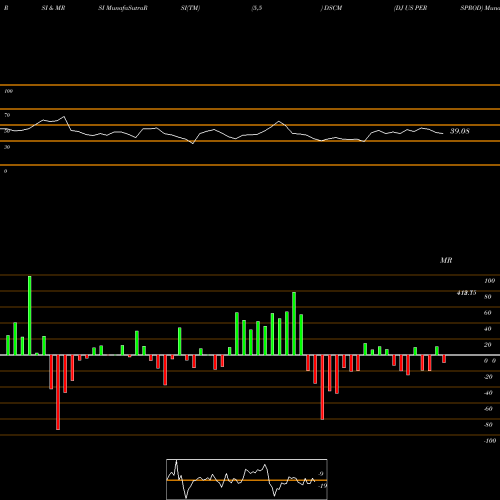The width and height of the screenshot is (500, 500).
Task: Click the '(DJ US PER' title text
Action: coord(410,8)
